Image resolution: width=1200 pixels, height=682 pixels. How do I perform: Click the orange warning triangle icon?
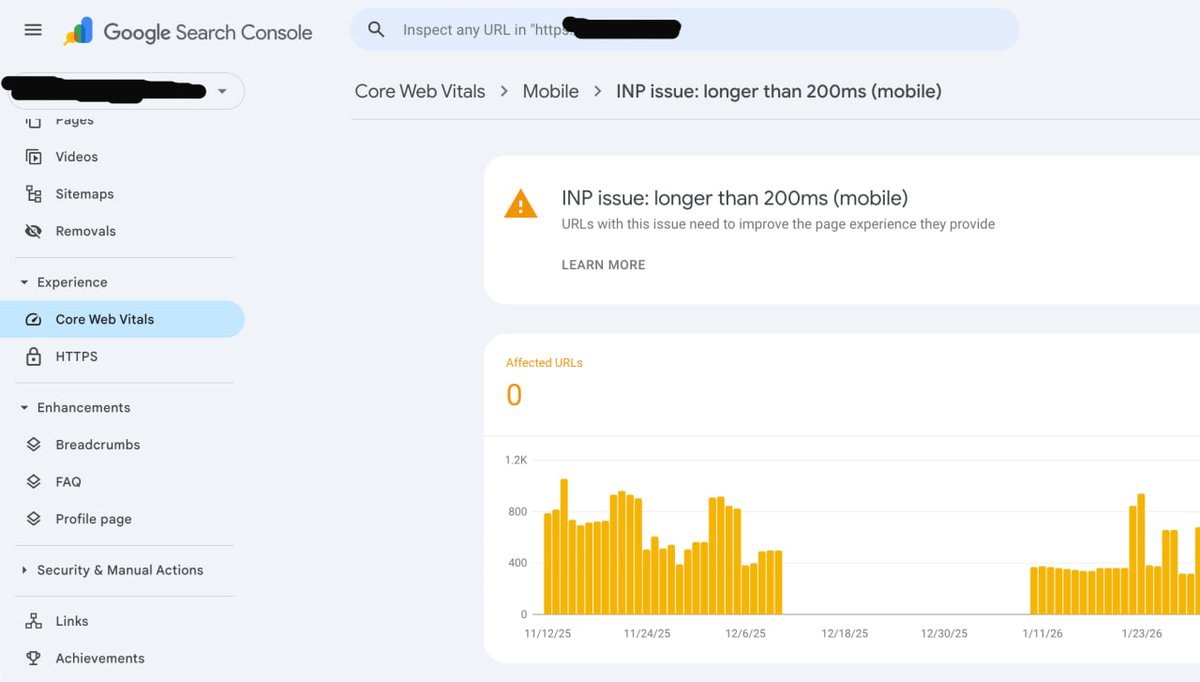coord(520,205)
